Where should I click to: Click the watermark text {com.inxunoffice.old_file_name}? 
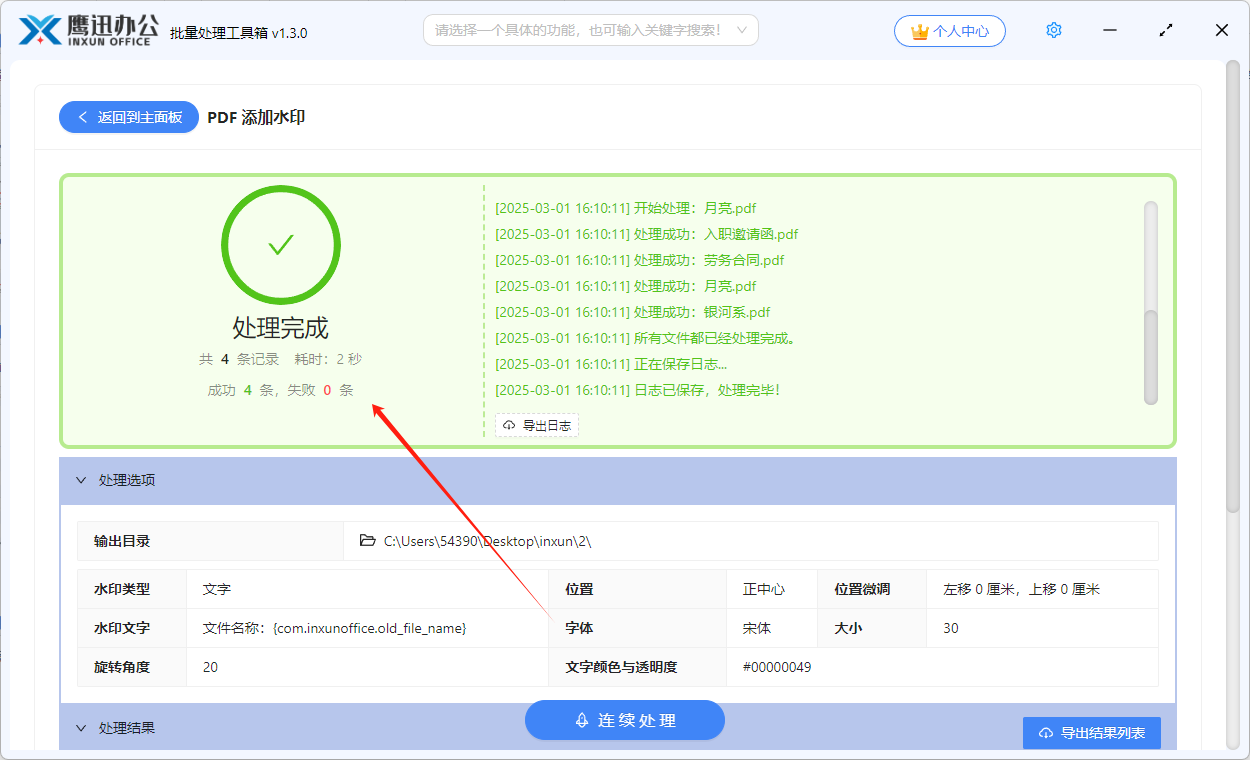click(370, 628)
